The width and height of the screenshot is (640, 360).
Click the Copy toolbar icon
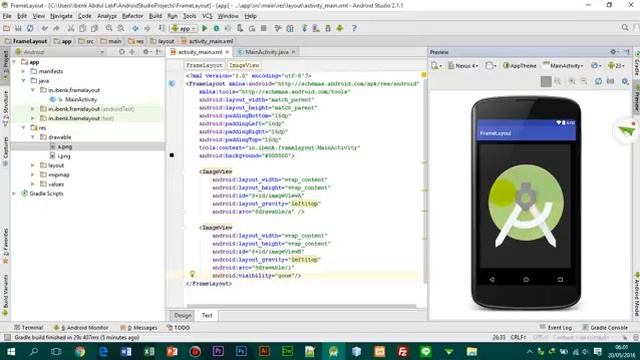pos(82,28)
